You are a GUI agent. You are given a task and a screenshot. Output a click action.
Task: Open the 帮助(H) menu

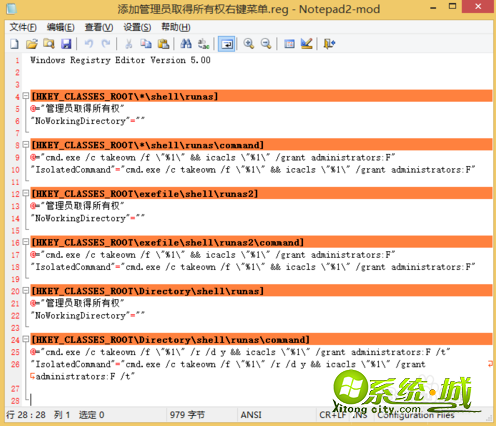pyautogui.click(x=176, y=27)
